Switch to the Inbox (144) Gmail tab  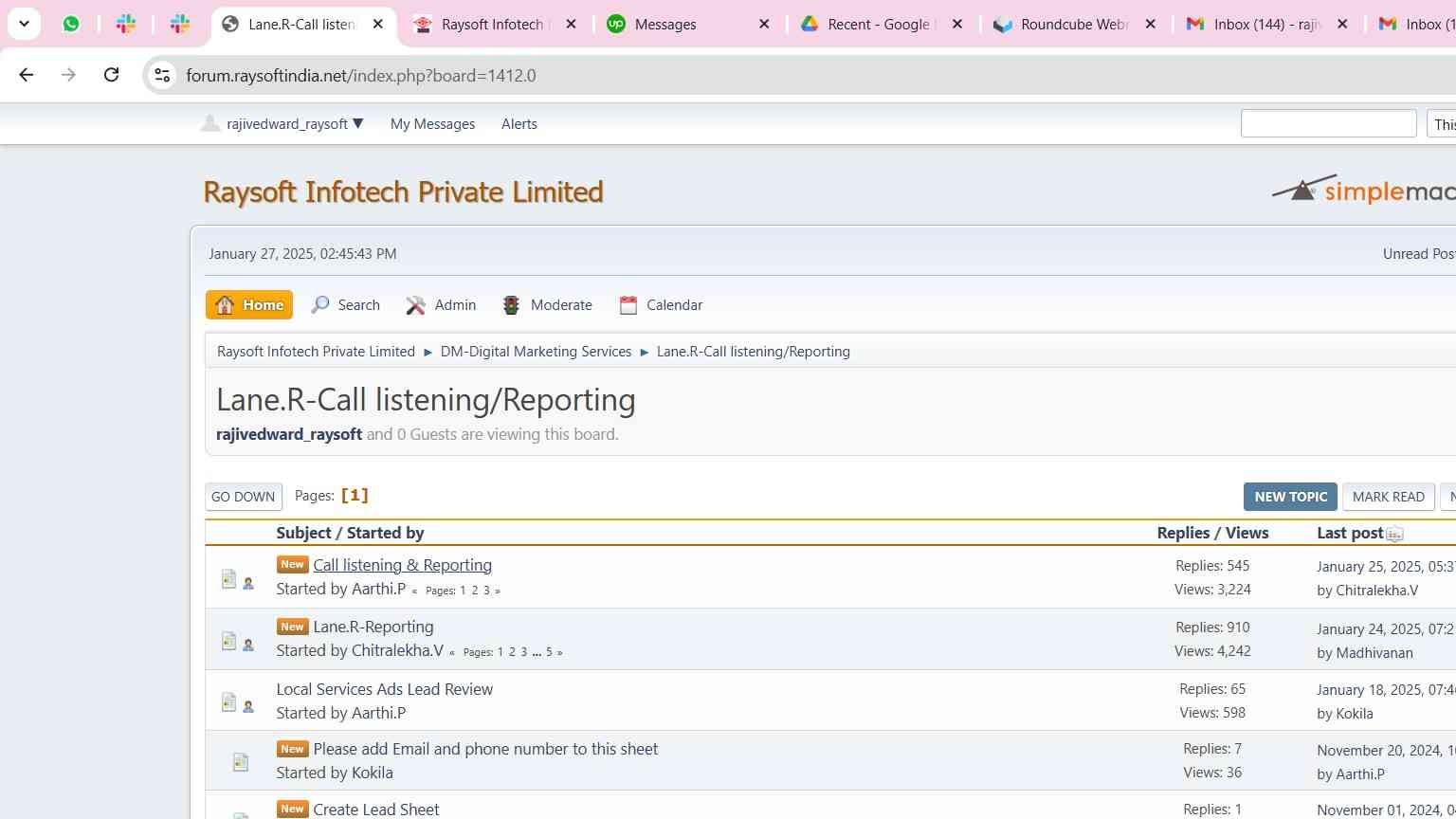tap(1267, 25)
